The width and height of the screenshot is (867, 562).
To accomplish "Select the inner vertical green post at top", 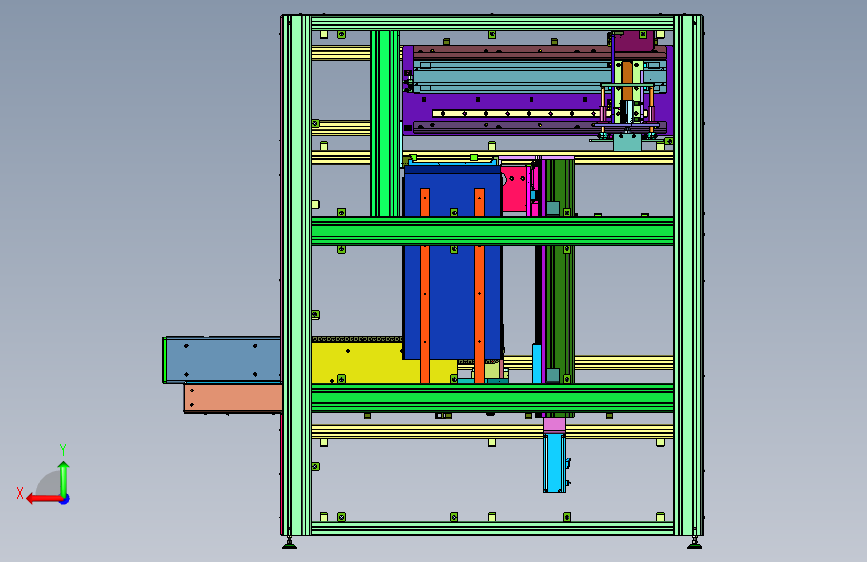I will (385, 123).
